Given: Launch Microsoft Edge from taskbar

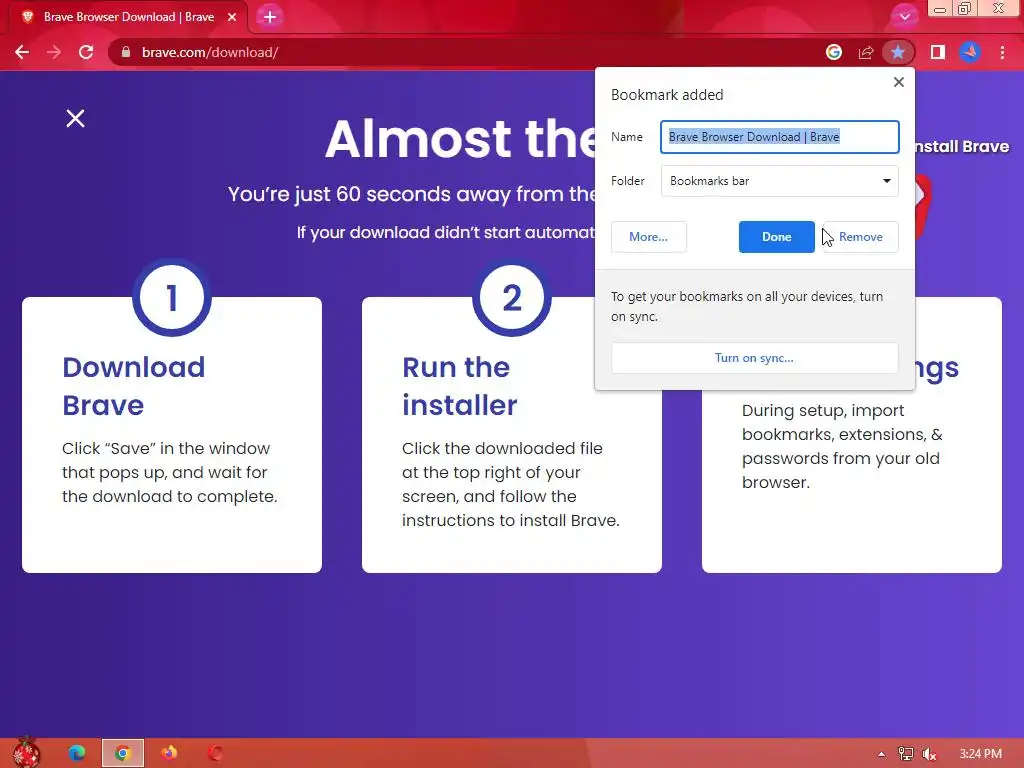Looking at the screenshot, I should (x=76, y=753).
